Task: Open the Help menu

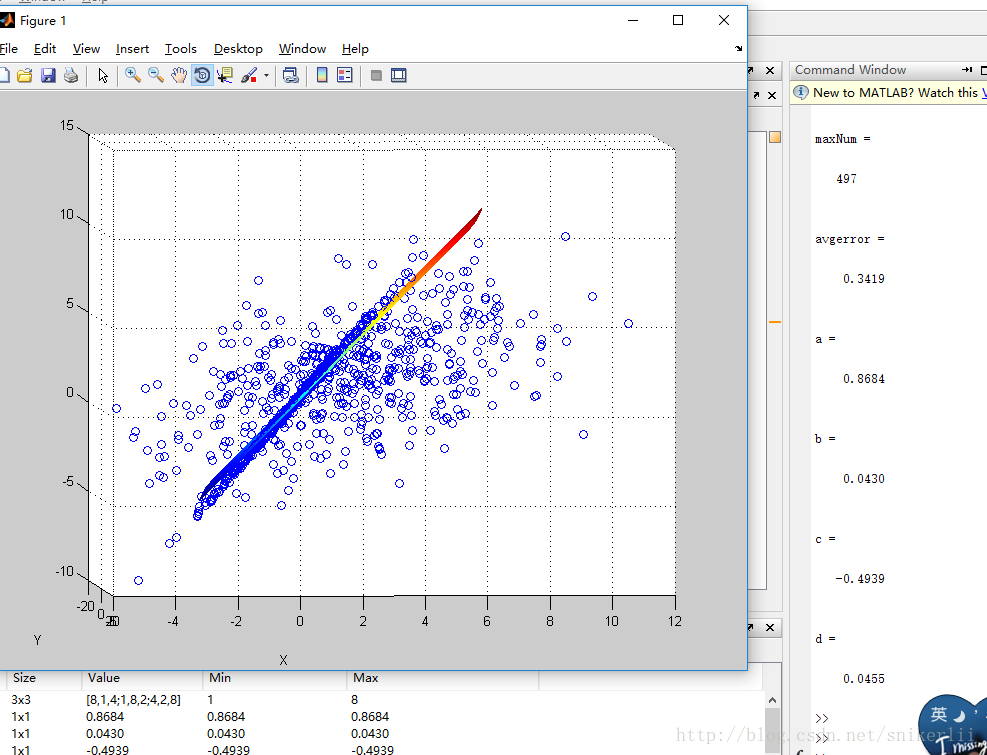Action: [x=355, y=48]
